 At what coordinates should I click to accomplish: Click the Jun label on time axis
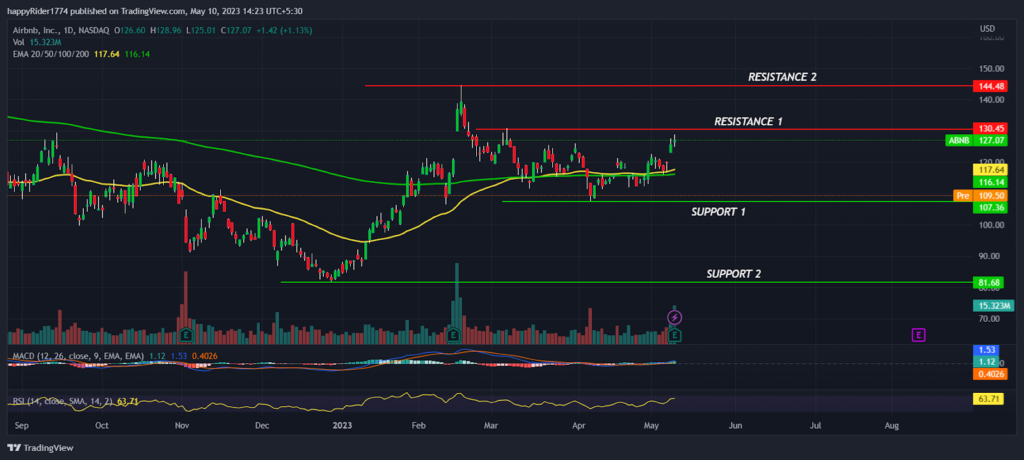(x=735, y=425)
